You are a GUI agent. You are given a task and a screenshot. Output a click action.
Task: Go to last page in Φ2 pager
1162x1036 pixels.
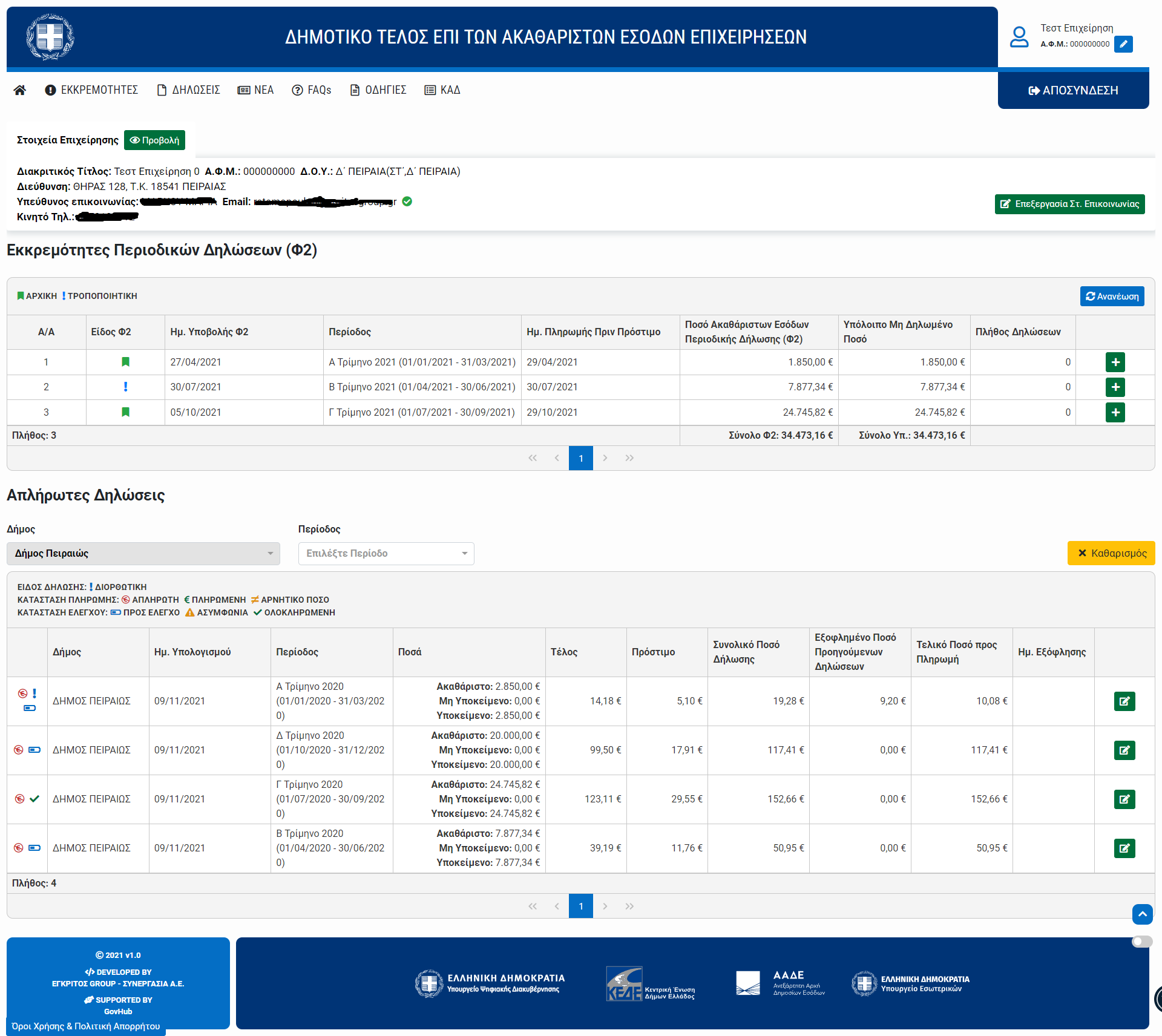coord(629,458)
